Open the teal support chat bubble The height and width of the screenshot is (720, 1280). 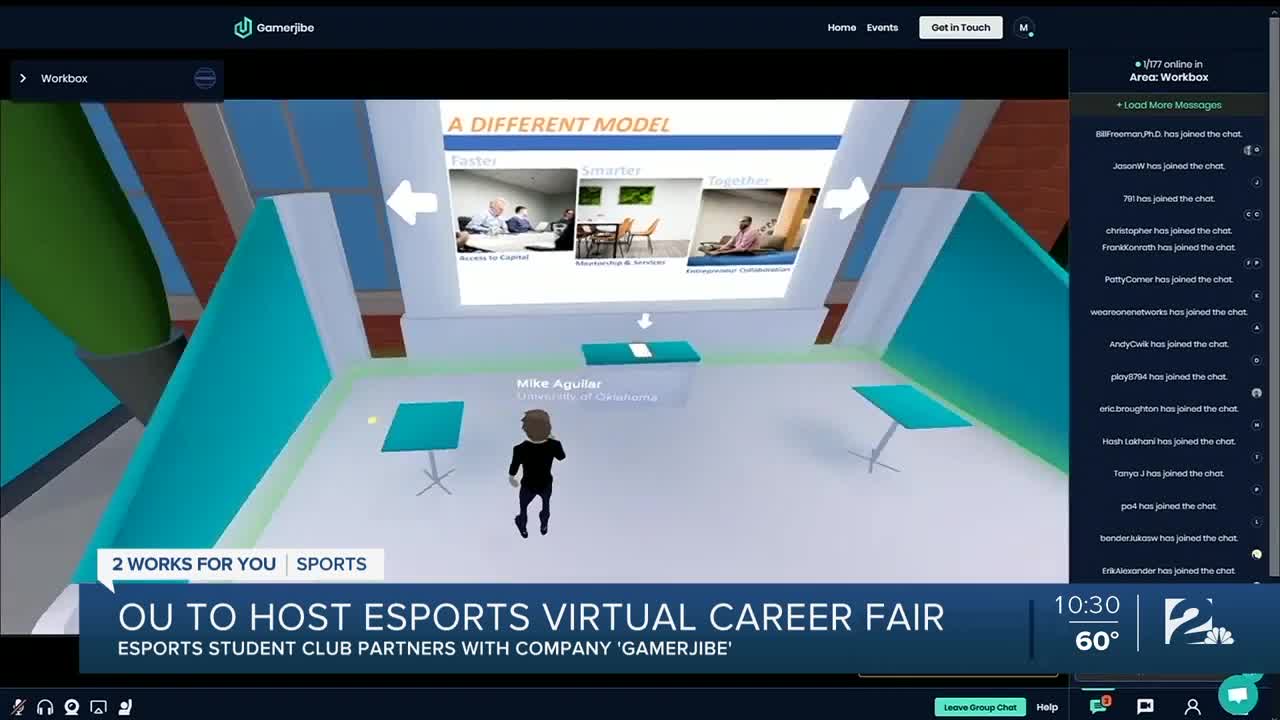click(1237, 694)
